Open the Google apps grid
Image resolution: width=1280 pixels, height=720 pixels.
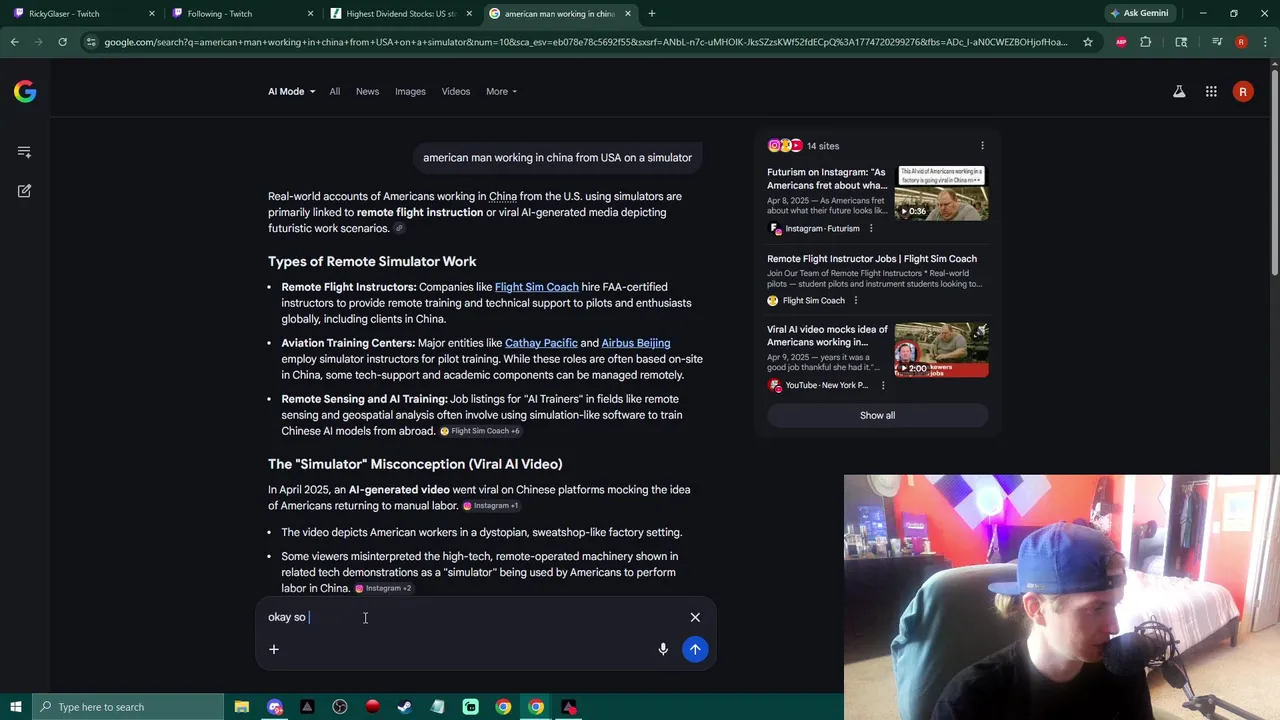point(1211,92)
